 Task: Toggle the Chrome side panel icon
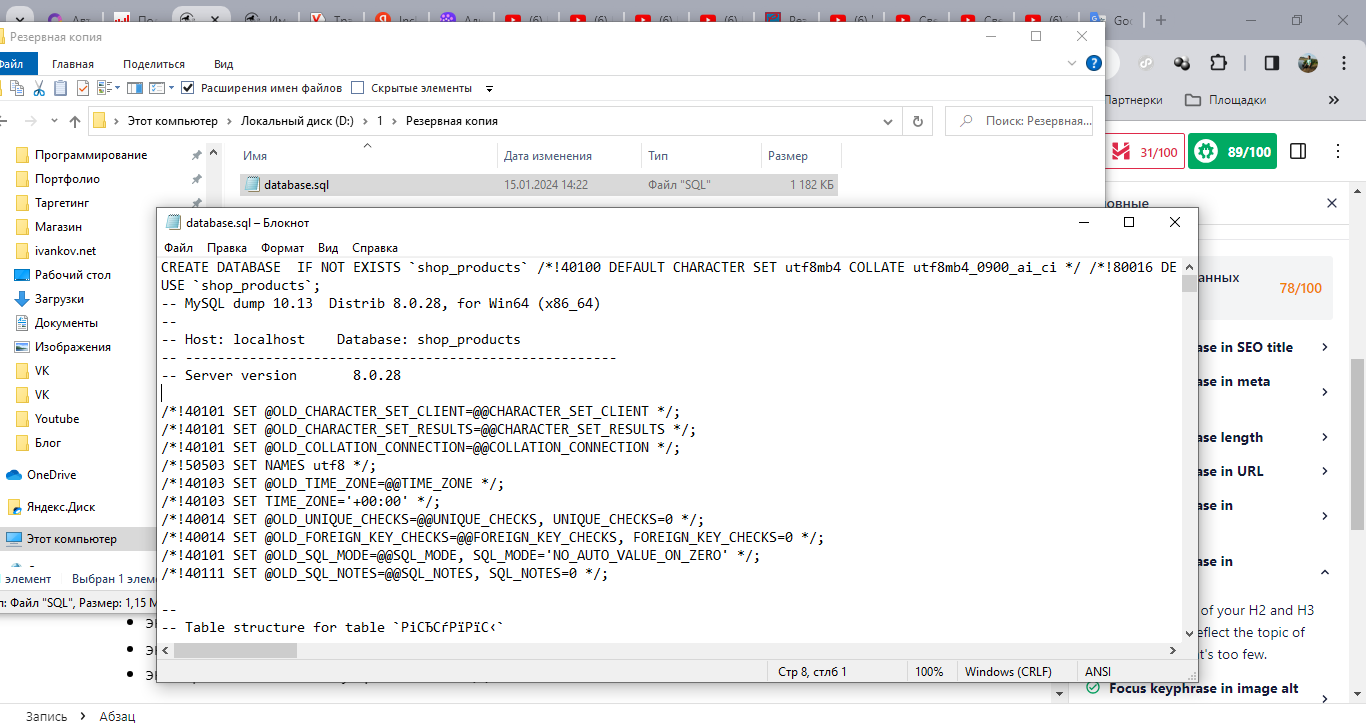click(x=1271, y=63)
